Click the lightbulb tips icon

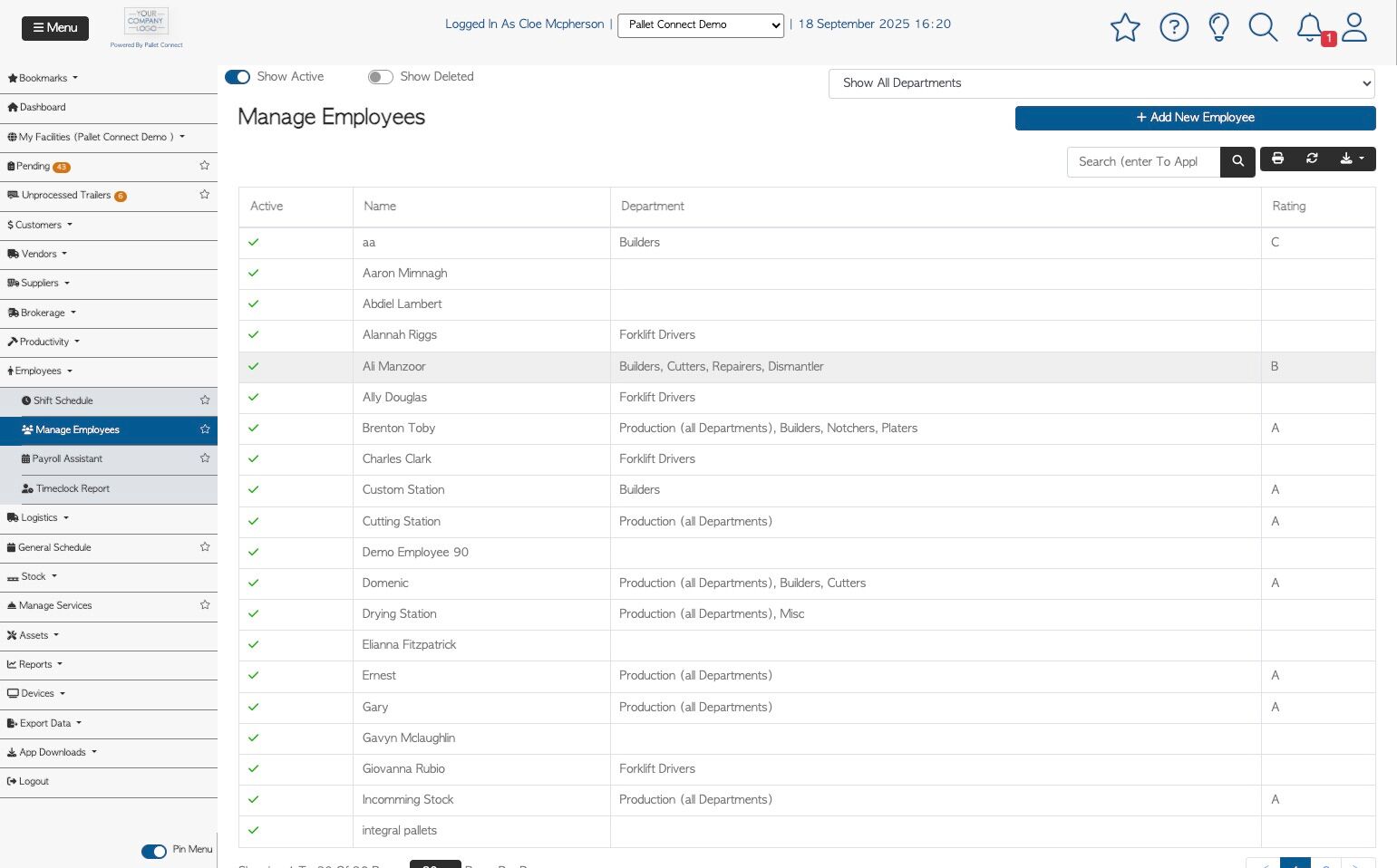(x=1219, y=27)
